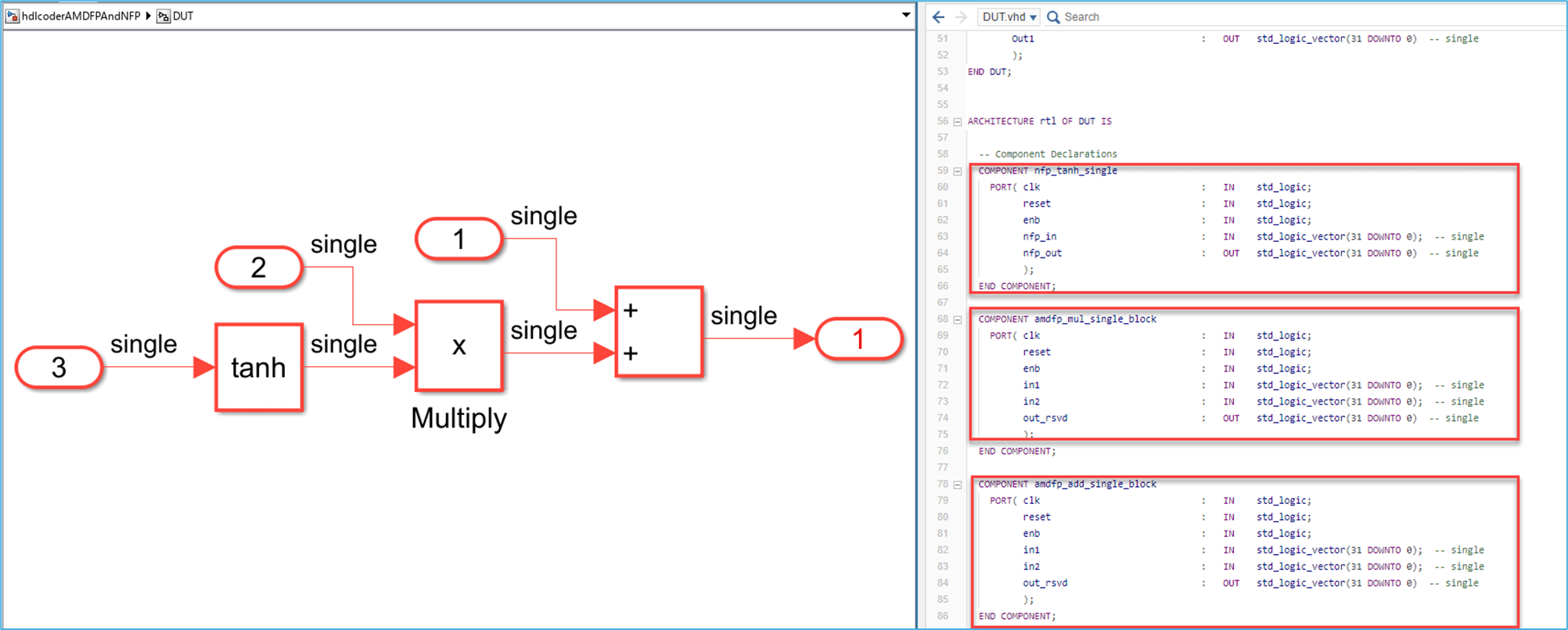The height and width of the screenshot is (630, 1568).
Task: Collapse the amdfp_mul_single_block component fold
Action: [957, 319]
